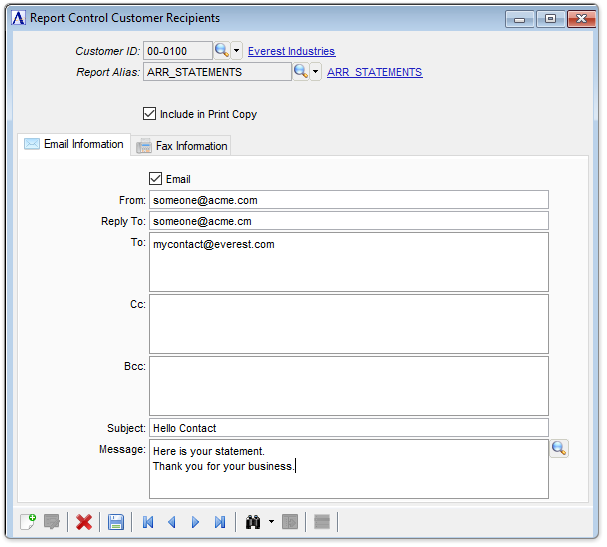Viewport: 607px width, 547px height.
Task: Go to the previous record
Action: (x=172, y=522)
